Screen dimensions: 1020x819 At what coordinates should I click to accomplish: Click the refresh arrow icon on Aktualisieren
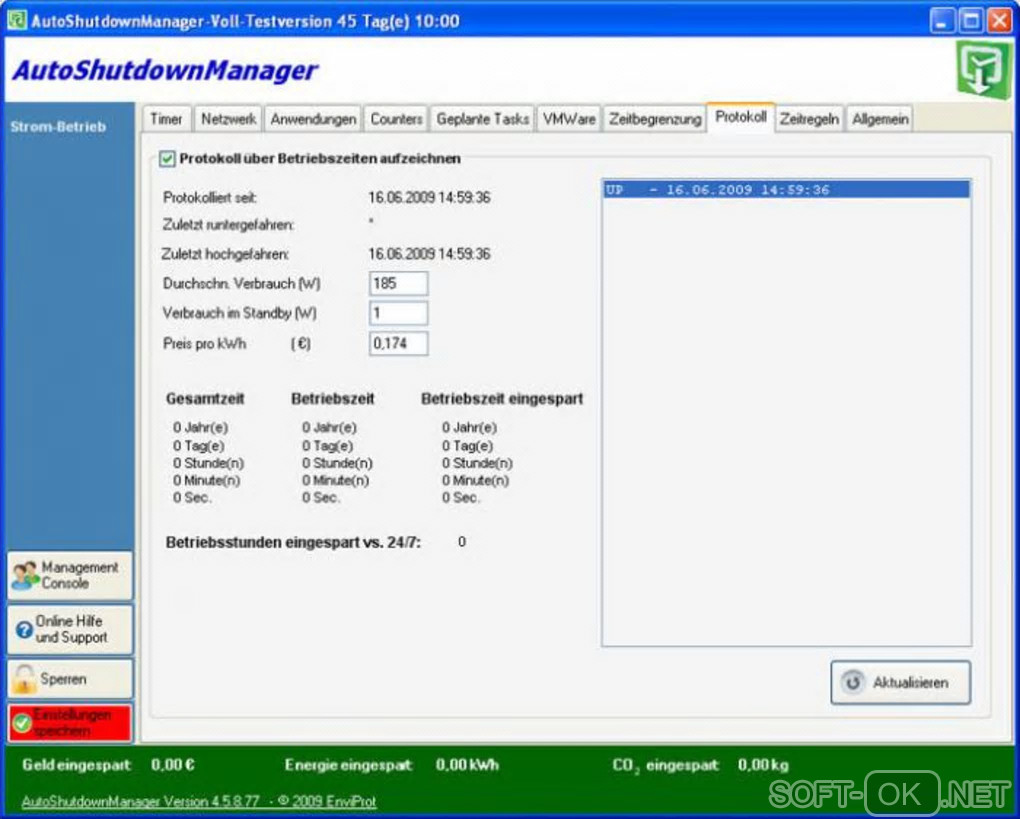coord(853,682)
